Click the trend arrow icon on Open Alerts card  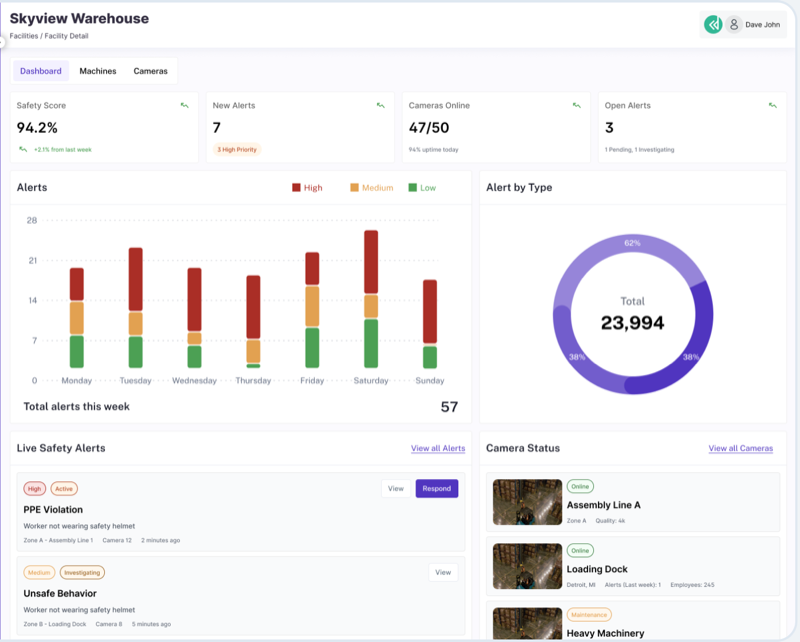[772, 105]
